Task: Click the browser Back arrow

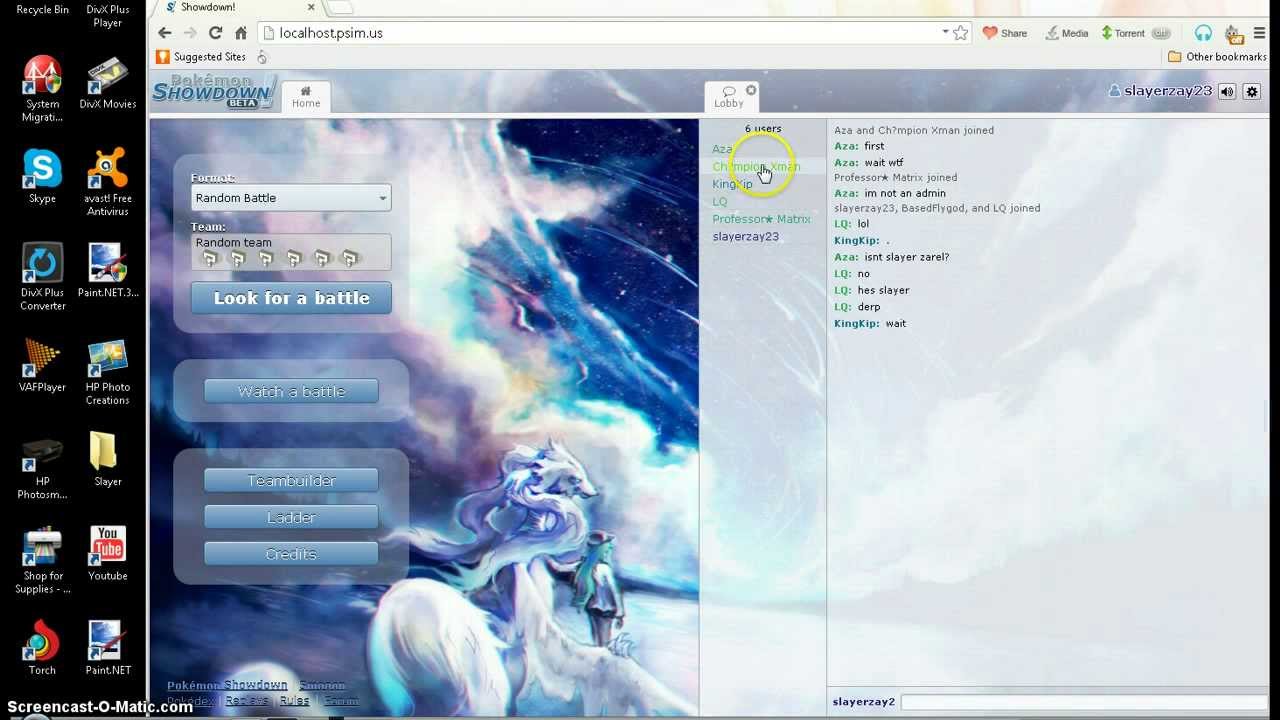Action: tap(165, 33)
